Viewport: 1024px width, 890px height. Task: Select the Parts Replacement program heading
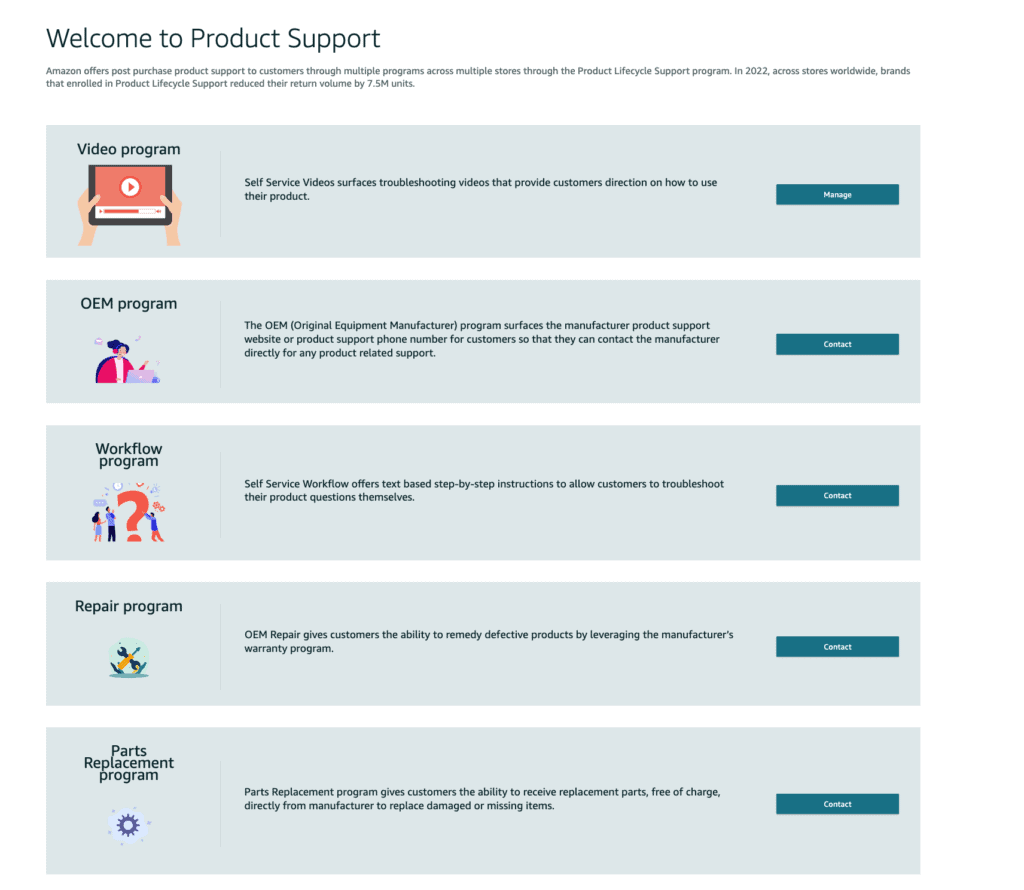coord(129,763)
